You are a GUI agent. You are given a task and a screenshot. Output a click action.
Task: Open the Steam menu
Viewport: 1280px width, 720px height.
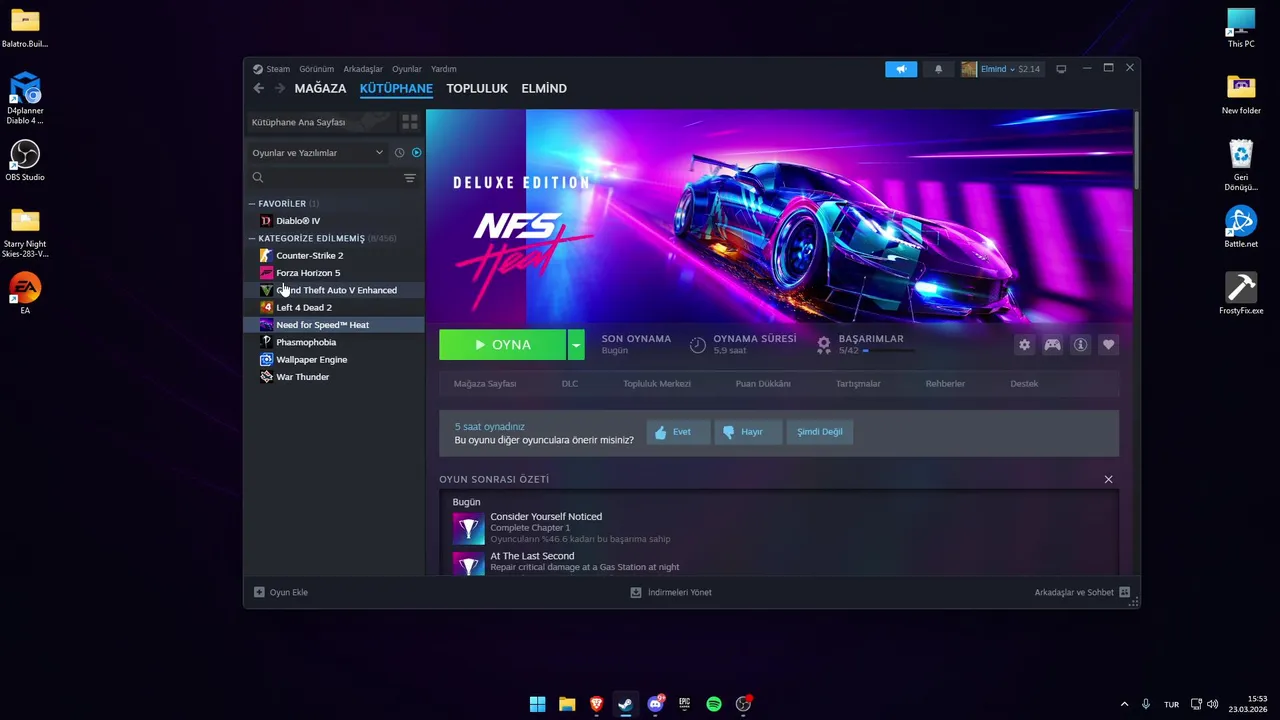coord(271,69)
